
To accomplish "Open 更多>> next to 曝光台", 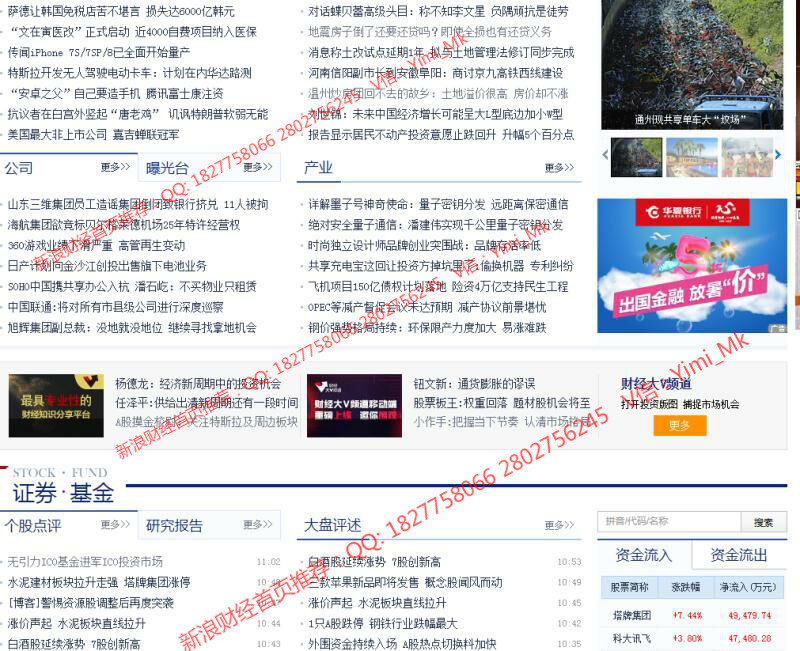I will [x=258, y=167].
